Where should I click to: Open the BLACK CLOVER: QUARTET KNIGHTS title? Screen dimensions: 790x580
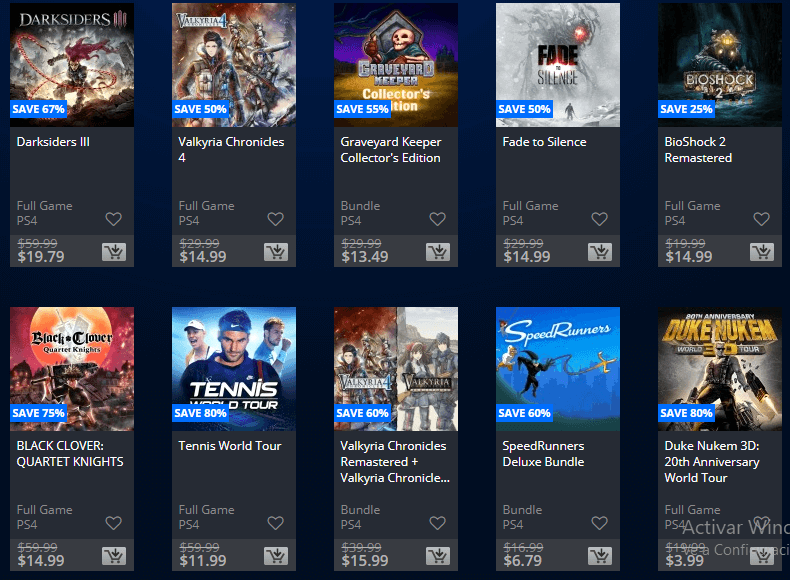(70, 454)
